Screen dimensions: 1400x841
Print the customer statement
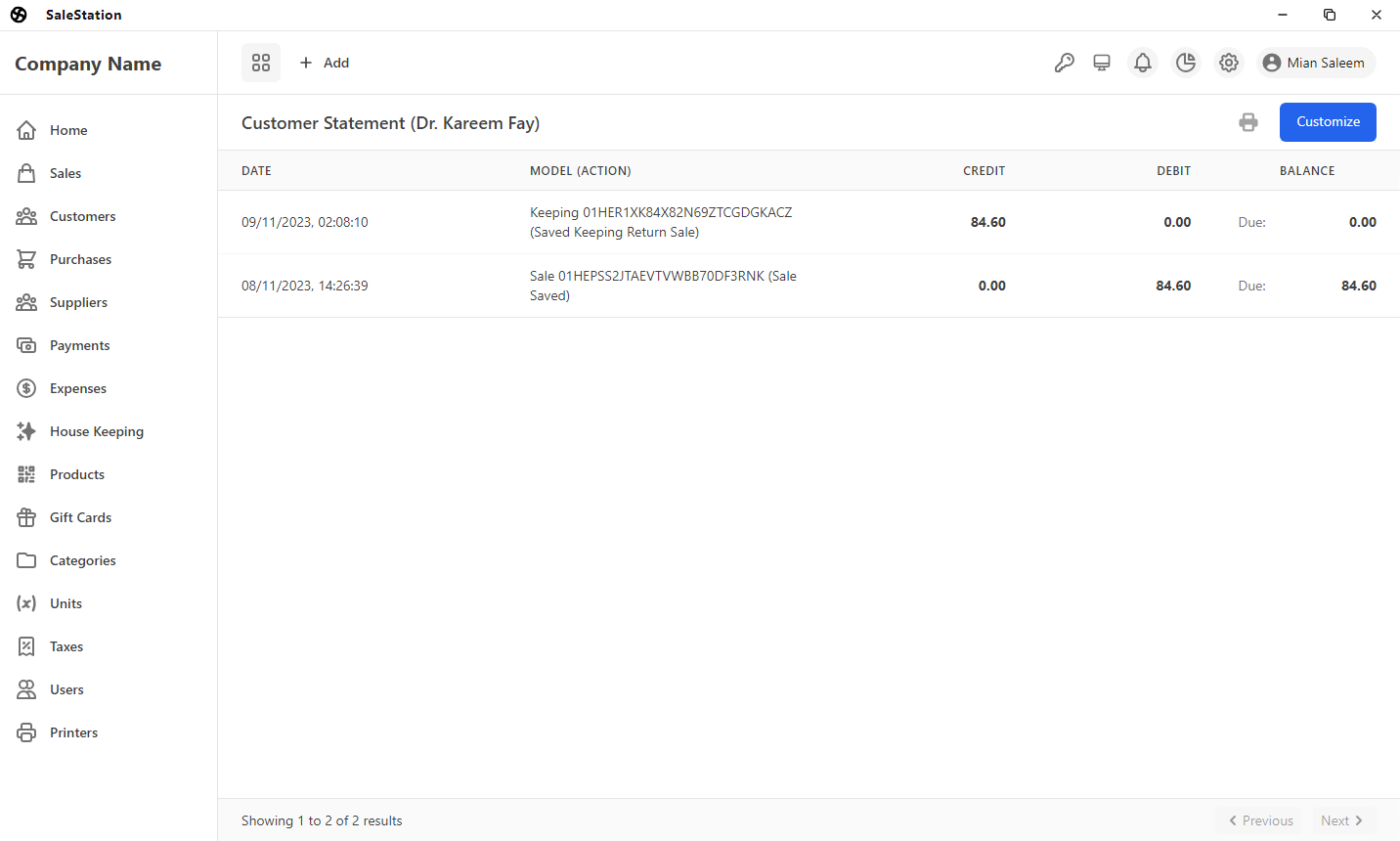point(1247,122)
